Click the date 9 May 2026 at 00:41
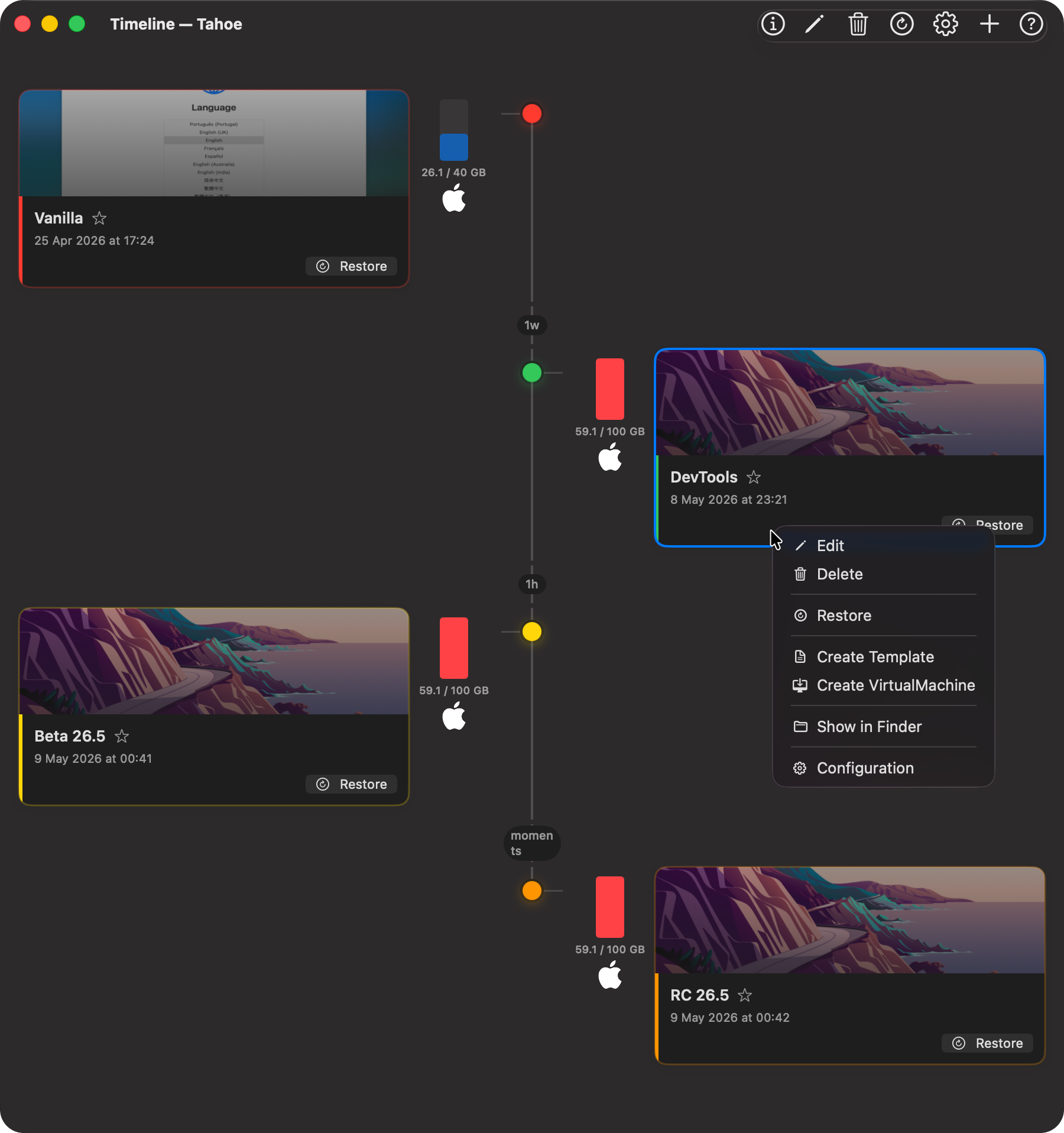 click(x=93, y=759)
